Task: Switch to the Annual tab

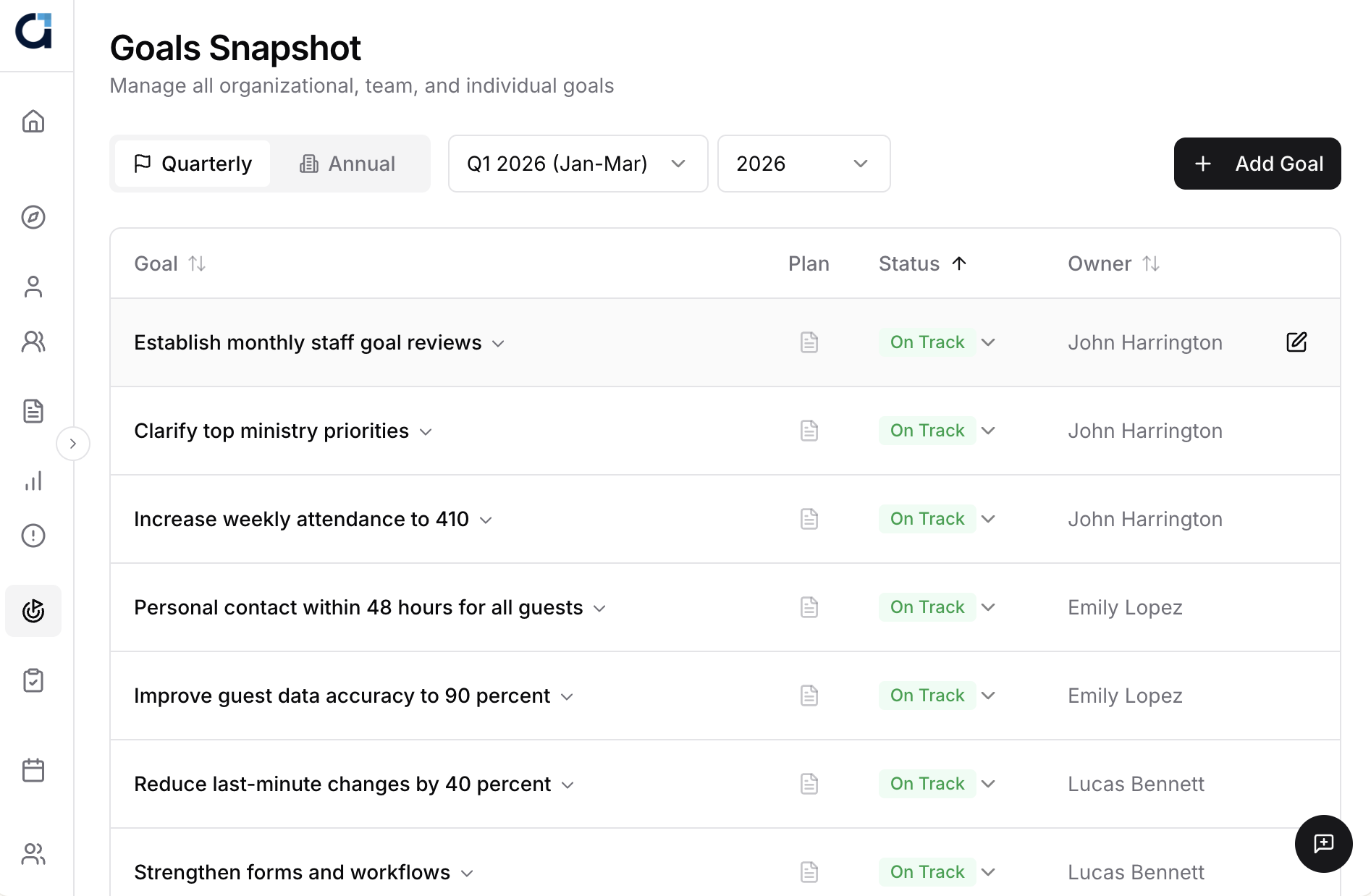Action: [x=347, y=164]
